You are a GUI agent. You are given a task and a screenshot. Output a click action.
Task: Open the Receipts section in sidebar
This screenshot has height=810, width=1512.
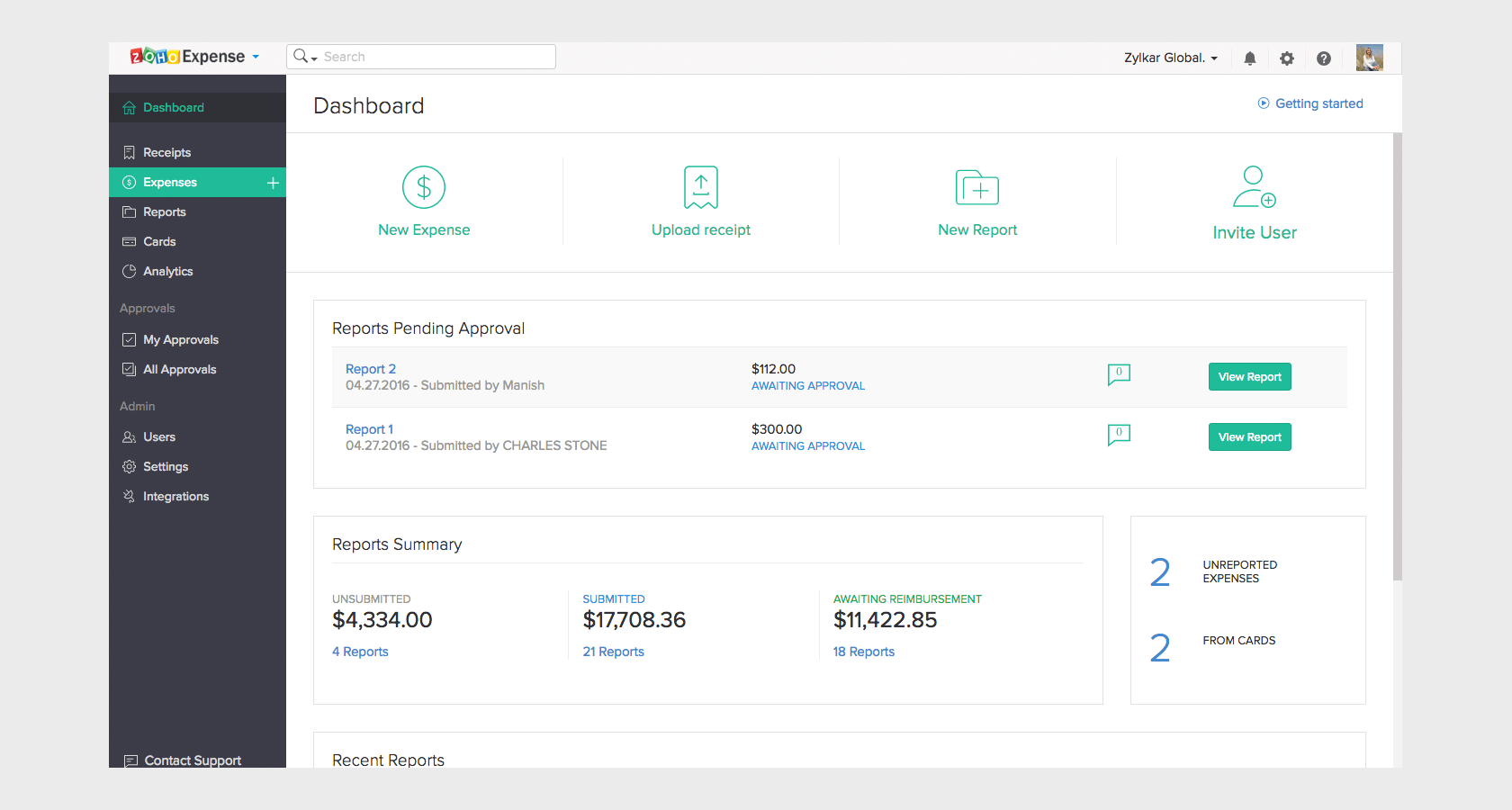coord(167,152)
